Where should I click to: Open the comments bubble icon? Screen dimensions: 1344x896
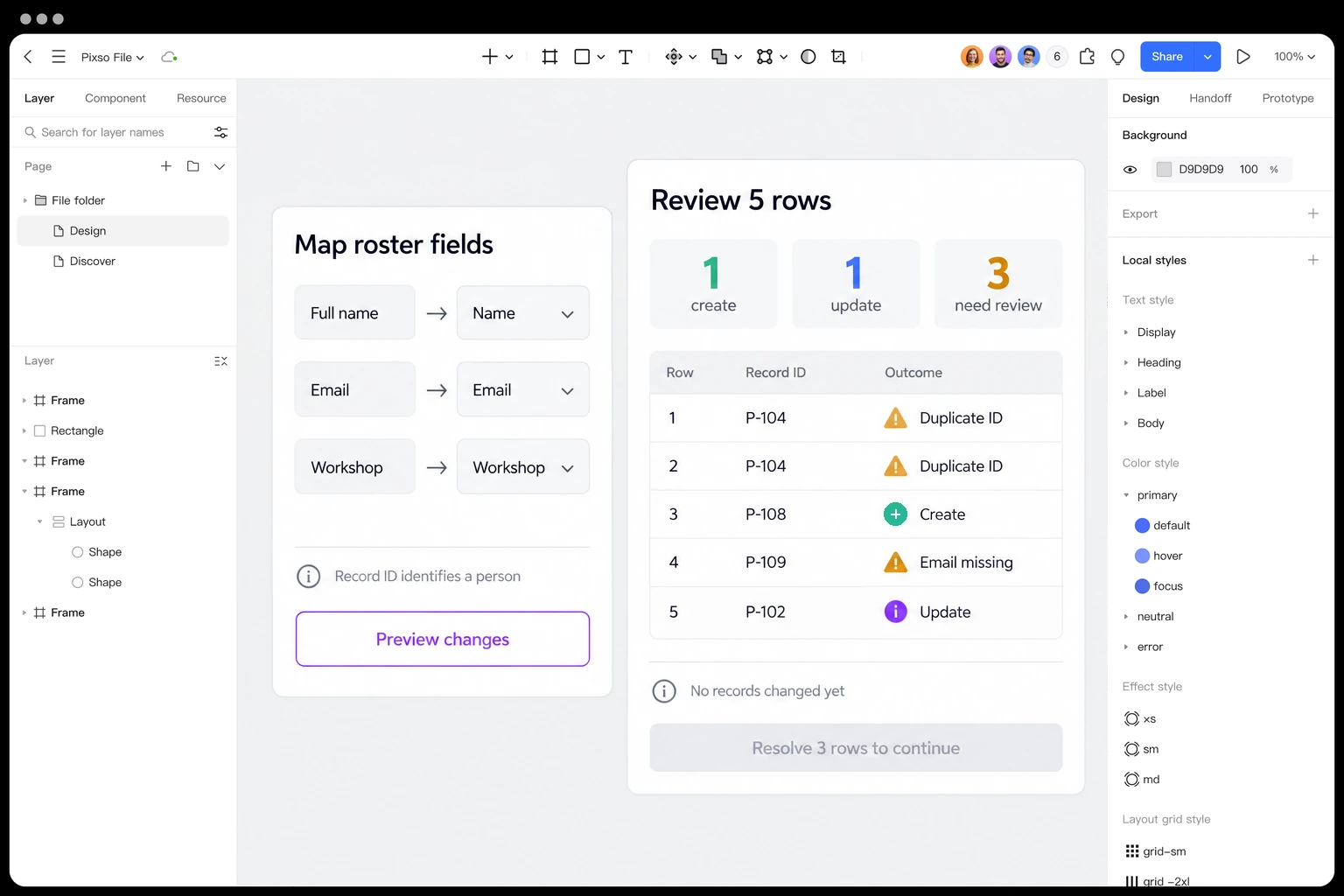click(x=1117, y=57)
